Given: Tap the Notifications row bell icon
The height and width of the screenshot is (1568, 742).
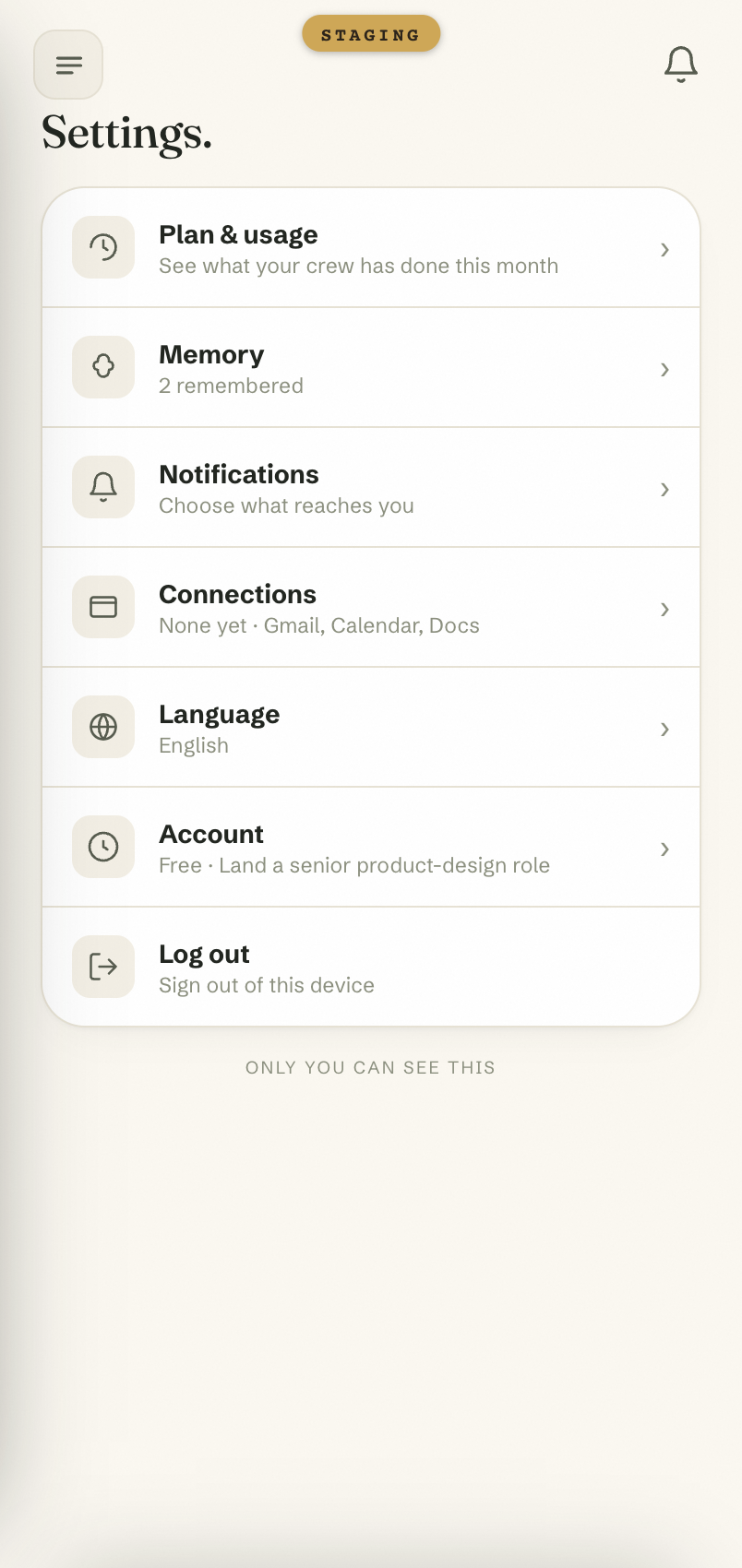Looking at the screenshot, I should [x=103, y=487].
